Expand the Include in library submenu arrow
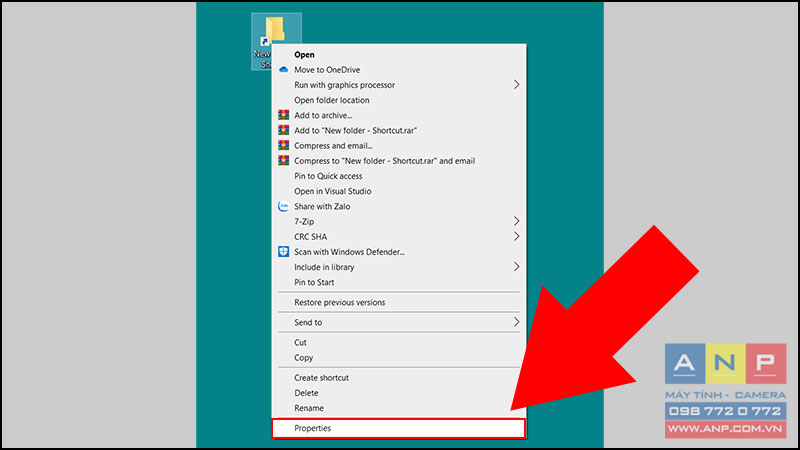 516,267
